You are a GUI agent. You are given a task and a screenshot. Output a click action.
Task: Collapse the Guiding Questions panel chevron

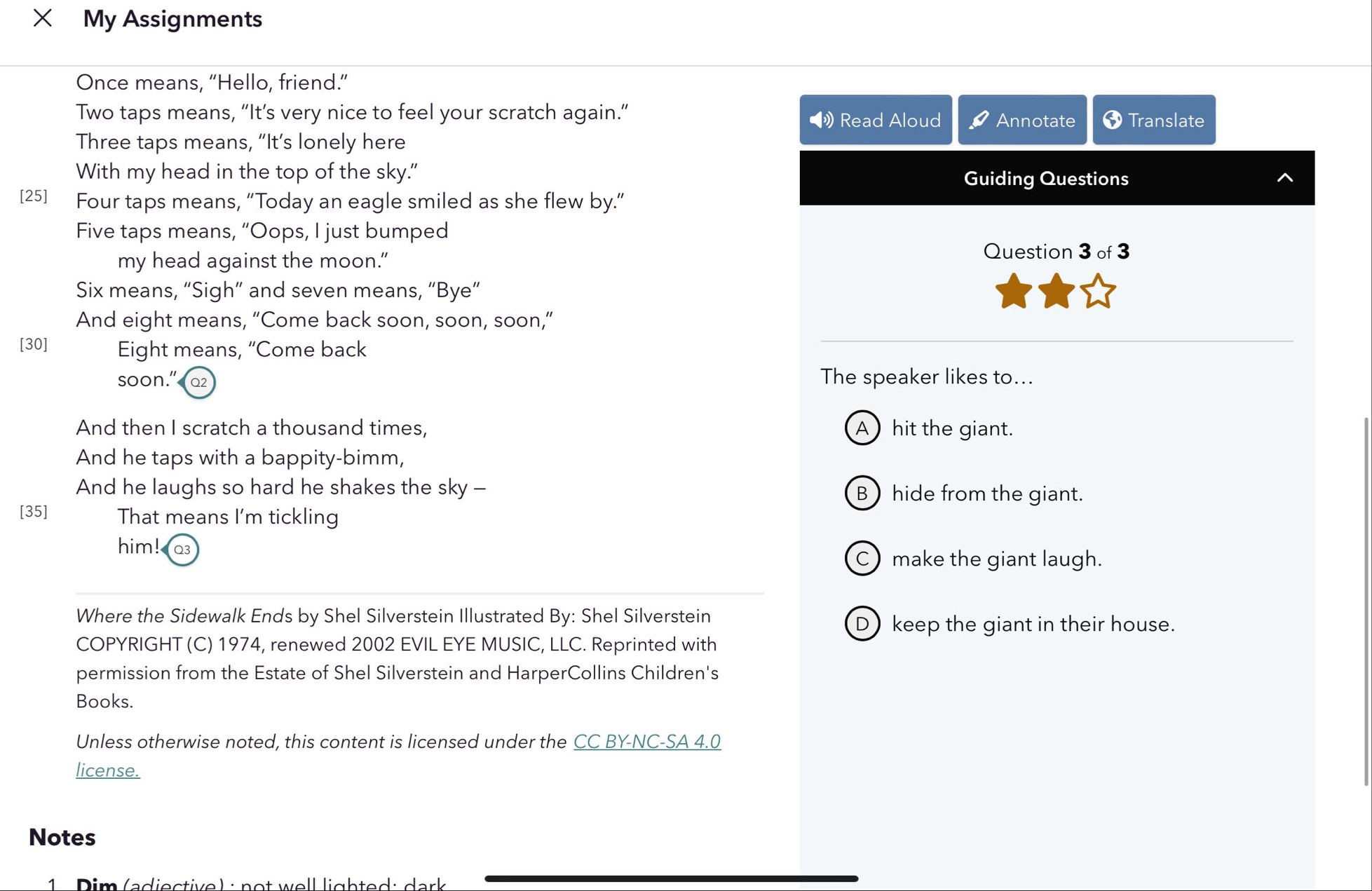tap(1284, 178)
